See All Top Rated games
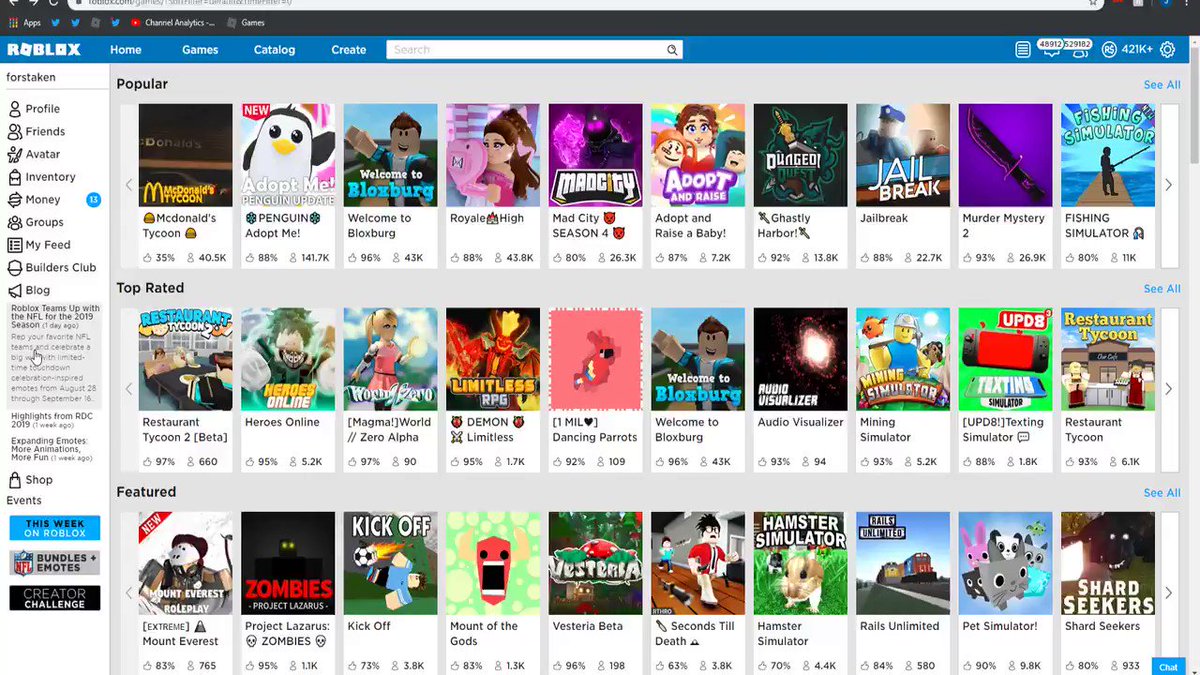Screen dimensions: 1200x675 (x=1162, y=289)
